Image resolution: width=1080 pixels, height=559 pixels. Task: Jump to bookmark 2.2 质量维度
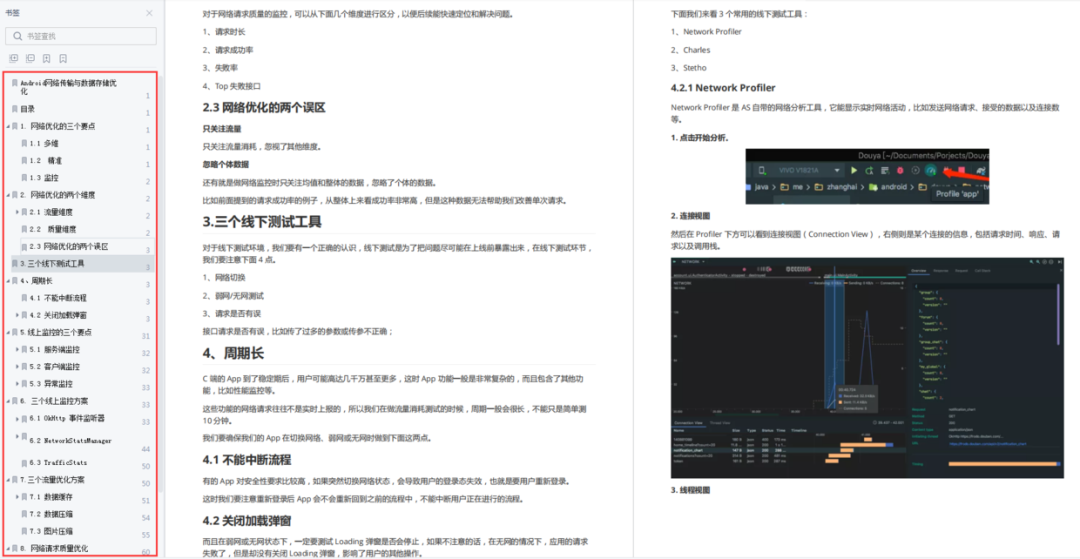(x=53, y=229)
